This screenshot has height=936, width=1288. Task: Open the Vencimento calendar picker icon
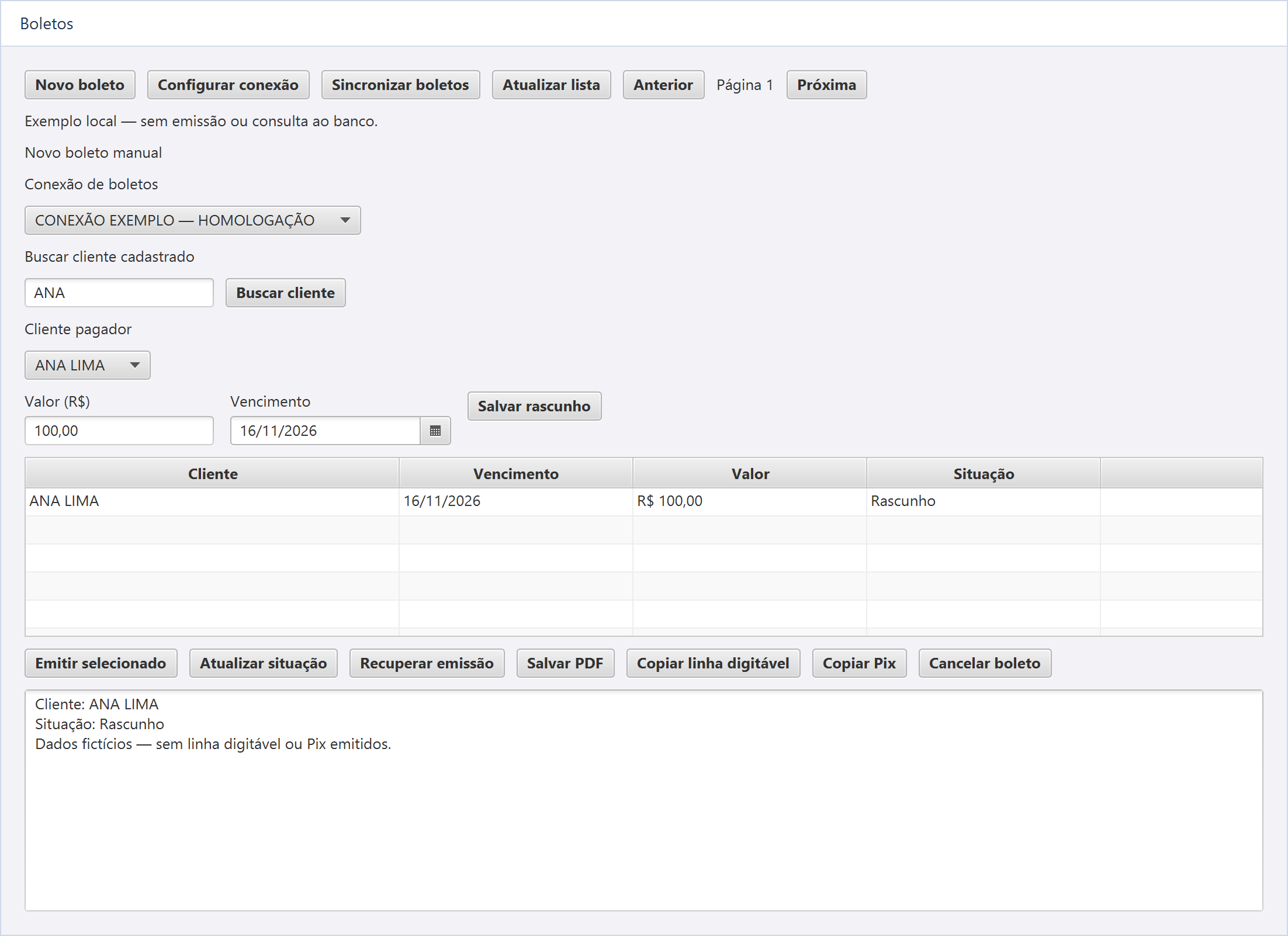click(x=435, y=431)
